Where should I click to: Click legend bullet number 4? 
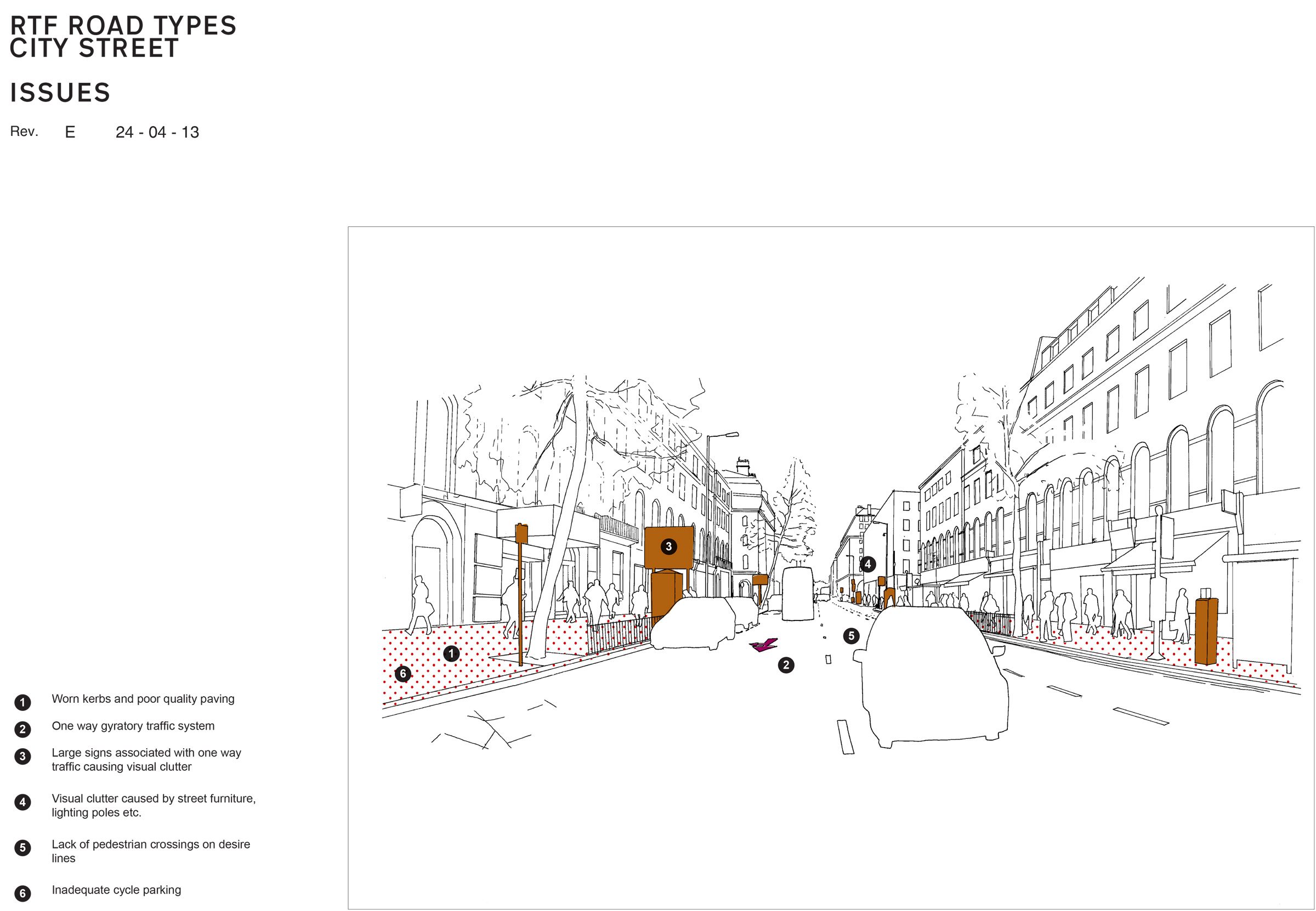pyautogui.click(x=22, y=802)
